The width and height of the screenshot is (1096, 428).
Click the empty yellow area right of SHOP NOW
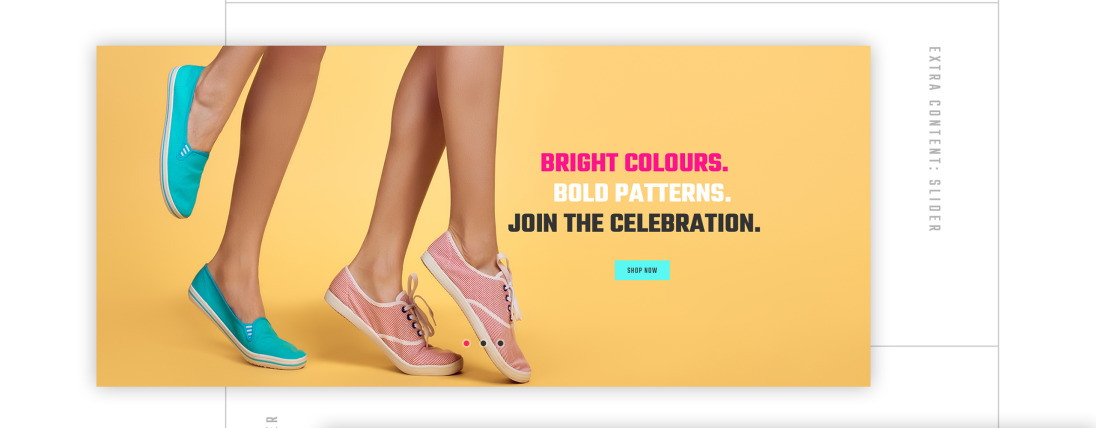tap(769, 270)
